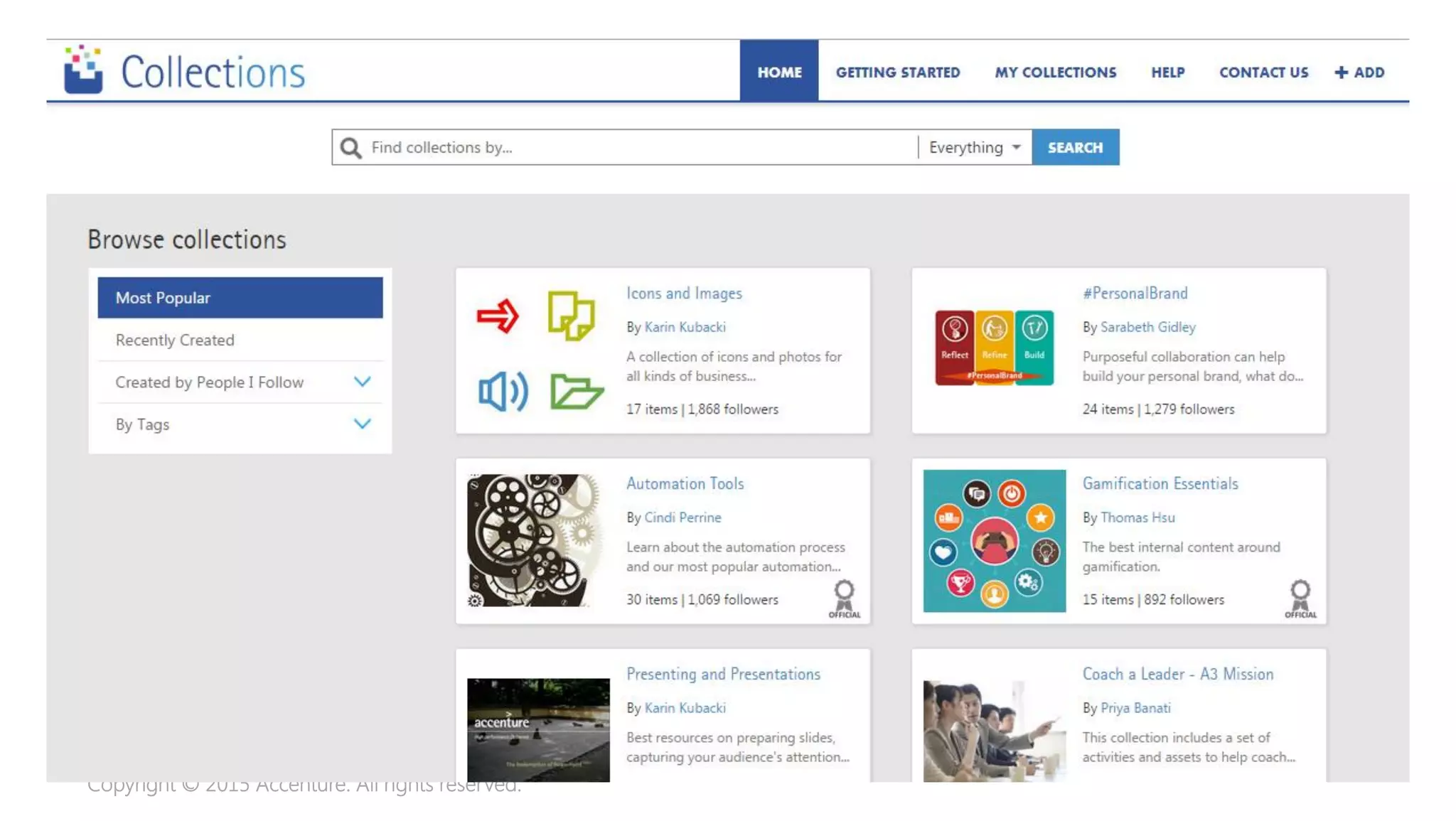The width and height of the screenshot is (1456, 821).
Task: Open author link Sarabeth Gidley
Action: [x=1147, y=327]
